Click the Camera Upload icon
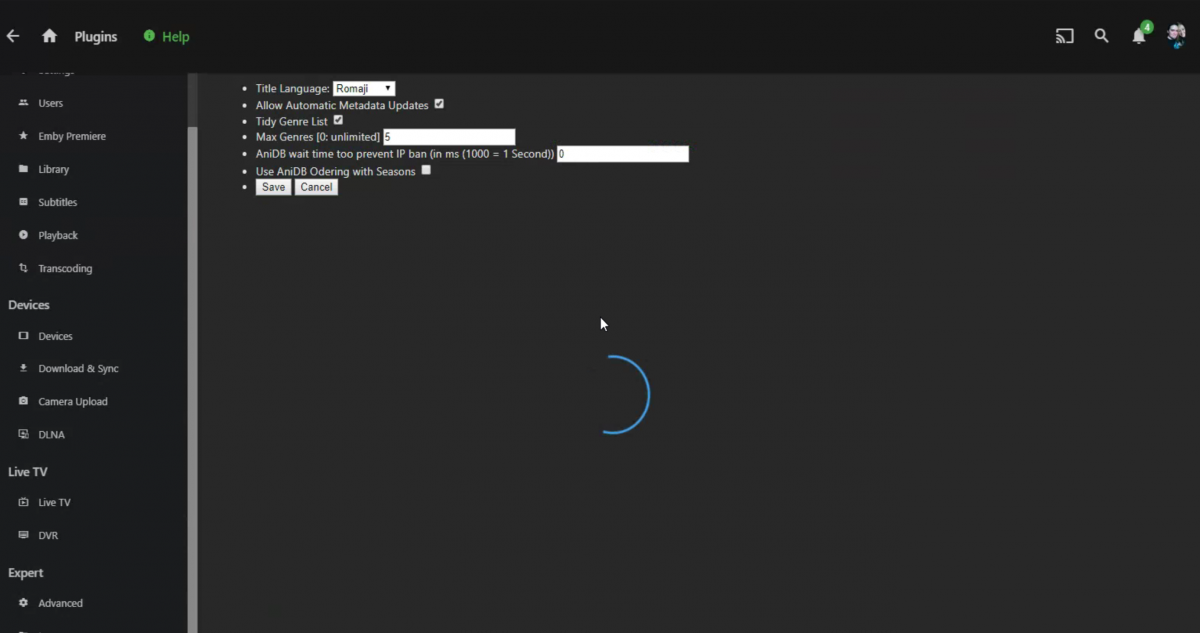The width and height of the screenshot is (1200, 633). (x=24, y=401)
